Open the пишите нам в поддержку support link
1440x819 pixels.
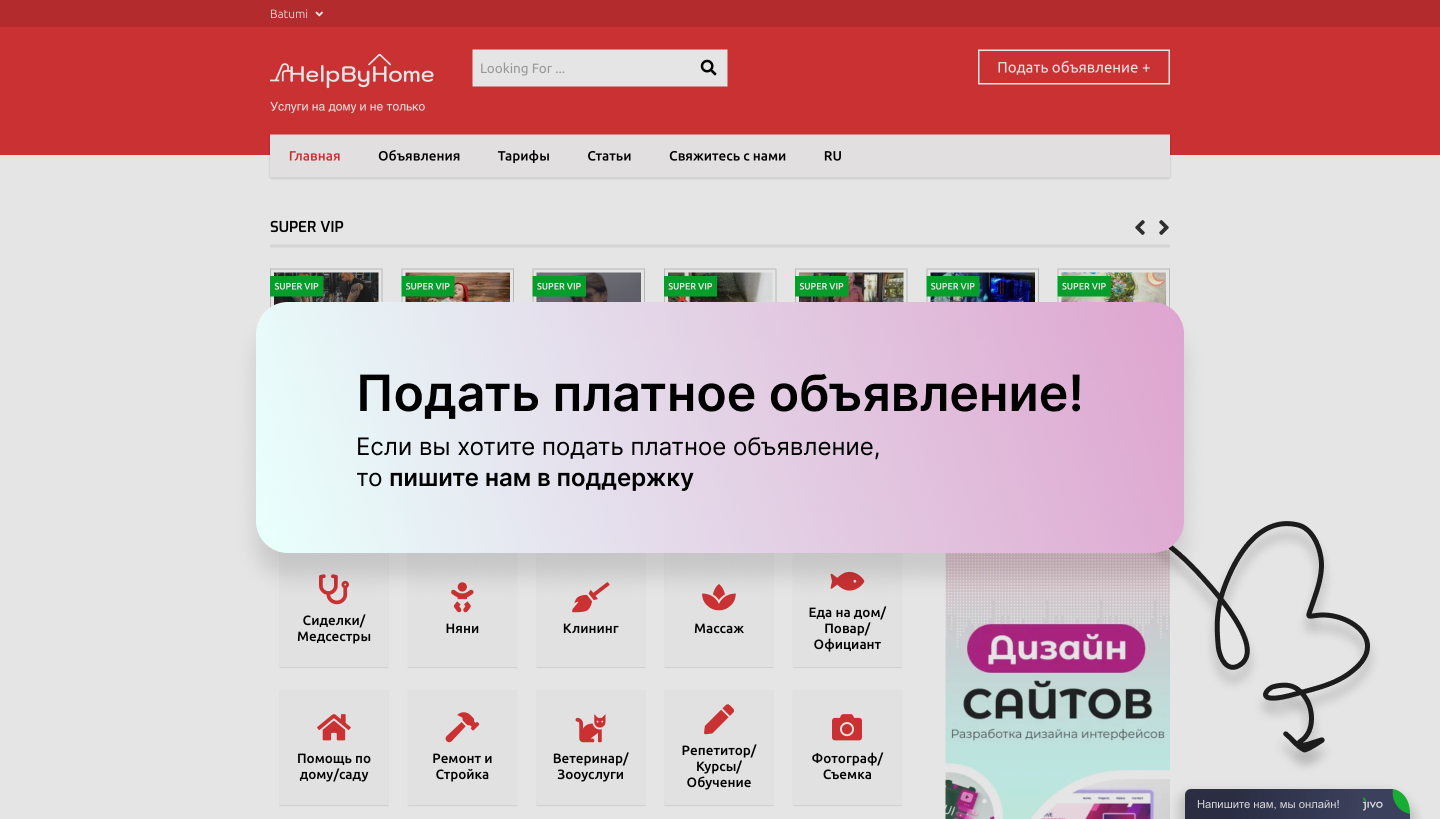coord(541,478)
